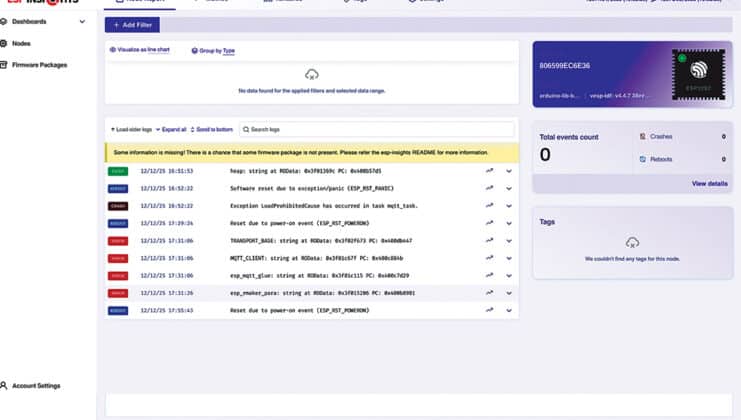
Task: Expand the 17:29 power-on reset row chevron
Action: point(509,223)
